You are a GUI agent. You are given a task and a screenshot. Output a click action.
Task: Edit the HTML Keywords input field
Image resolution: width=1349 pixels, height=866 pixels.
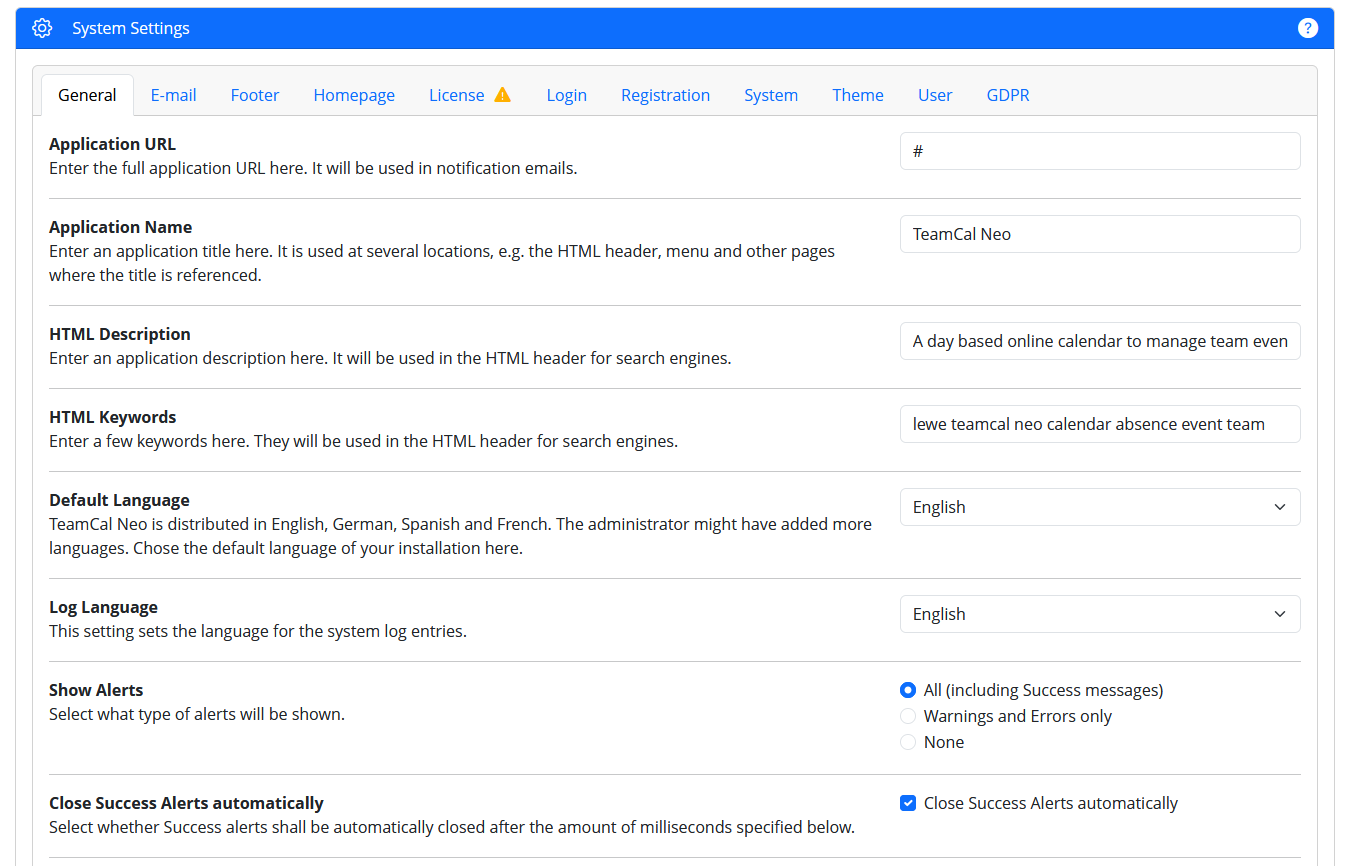[1099, 424]
